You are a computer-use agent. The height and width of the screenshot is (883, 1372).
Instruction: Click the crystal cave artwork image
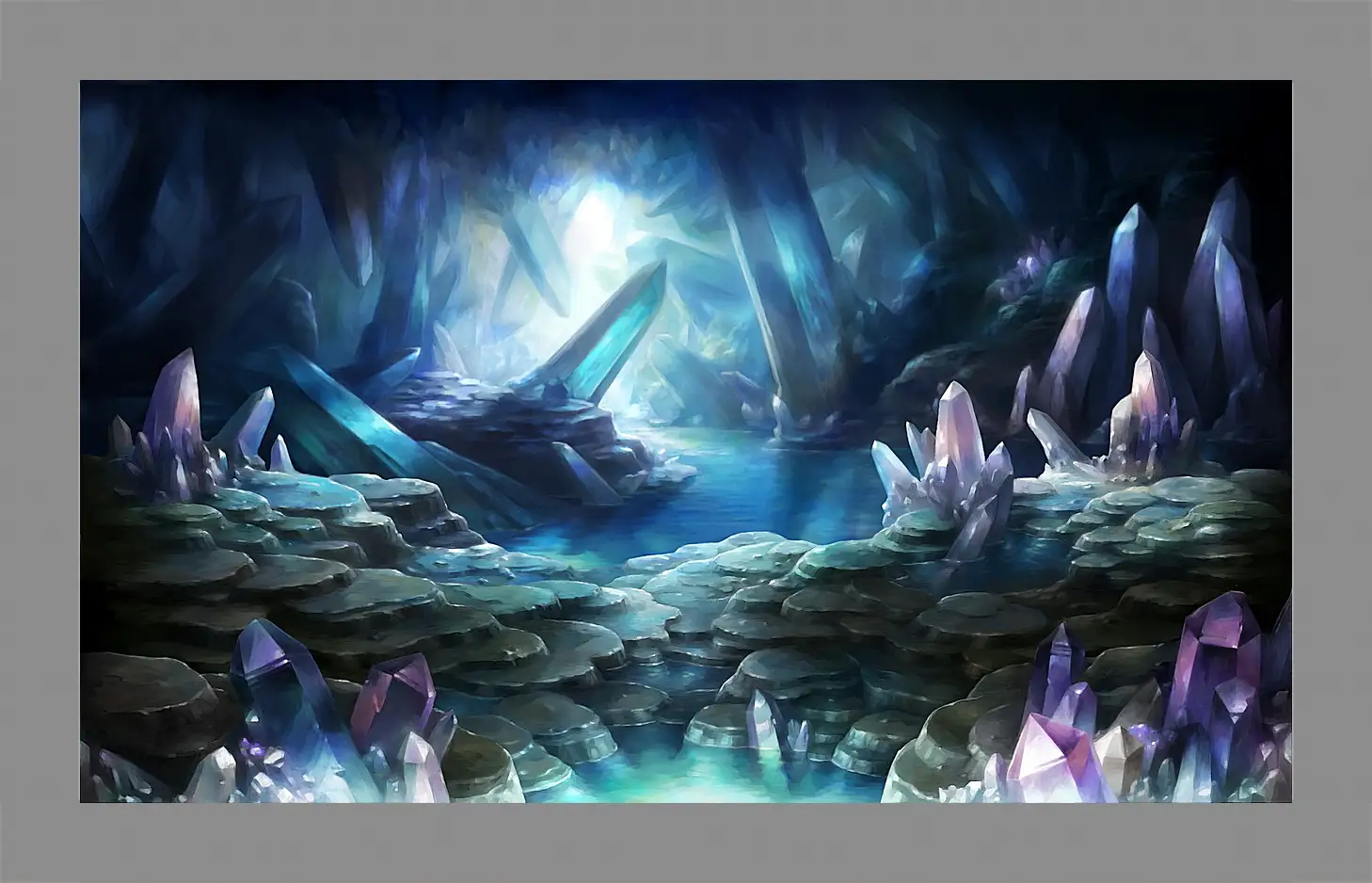[x=685, y=441]
